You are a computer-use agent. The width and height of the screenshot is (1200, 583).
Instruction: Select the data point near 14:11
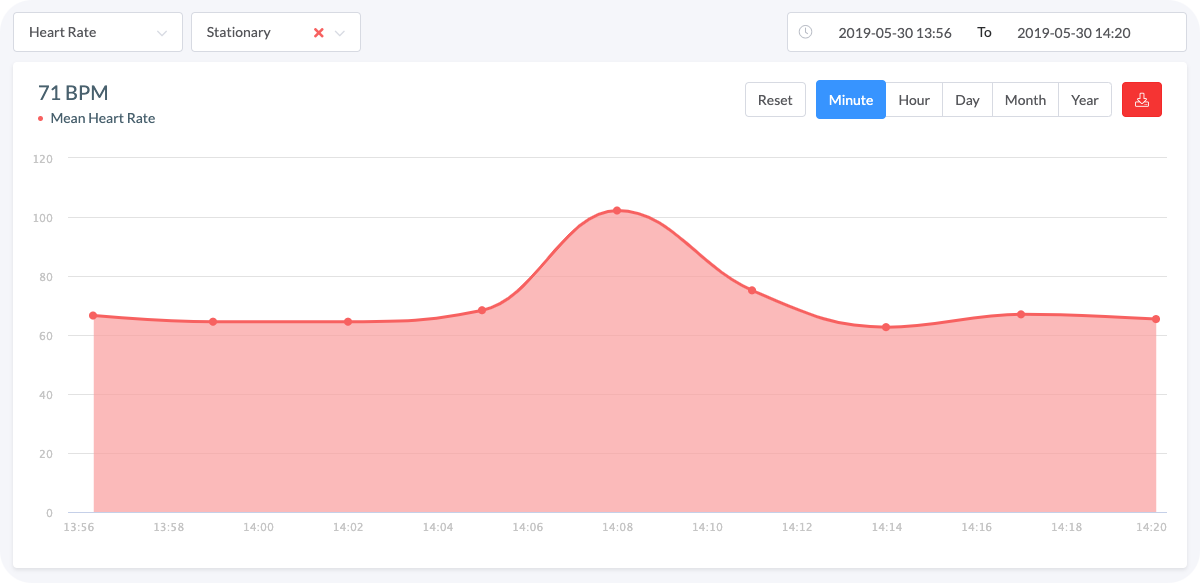pos(753,289)
